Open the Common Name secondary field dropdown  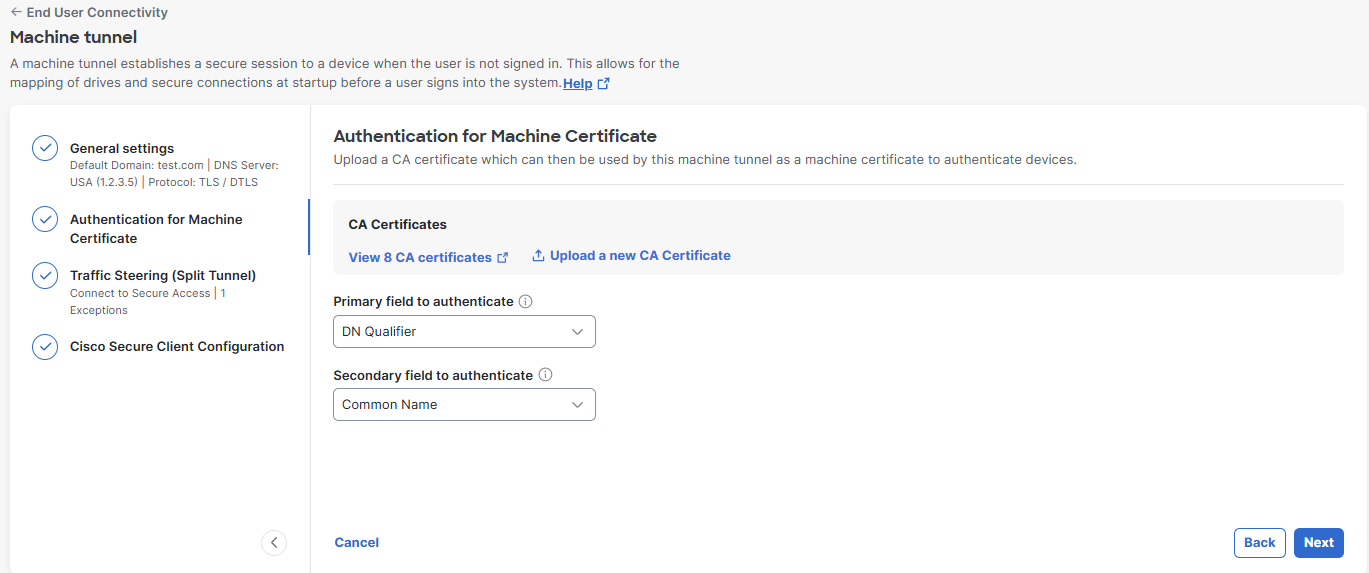464,405
